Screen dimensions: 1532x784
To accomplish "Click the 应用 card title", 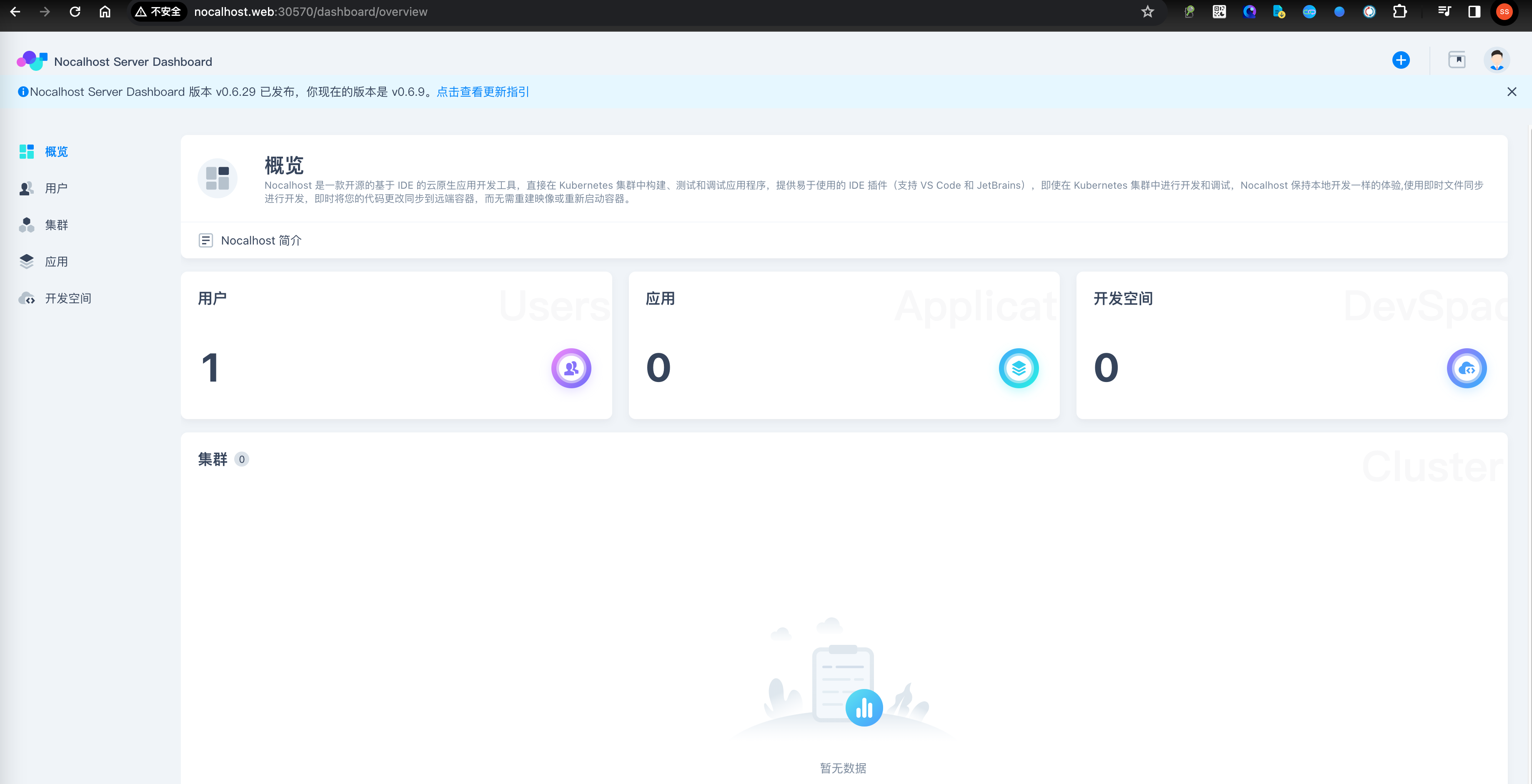I will click(x=660, y=298).
